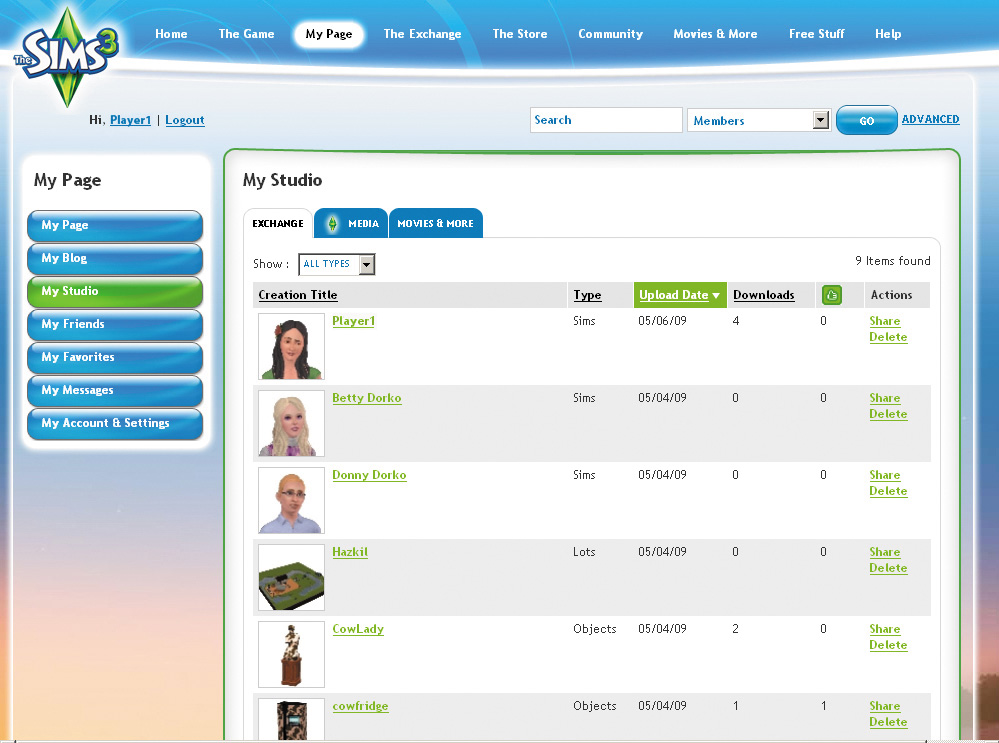Image resolution: width=999 pixels, height=743 pixels.
Task: Click Delete for Hazkil lot
Action: 888,568
